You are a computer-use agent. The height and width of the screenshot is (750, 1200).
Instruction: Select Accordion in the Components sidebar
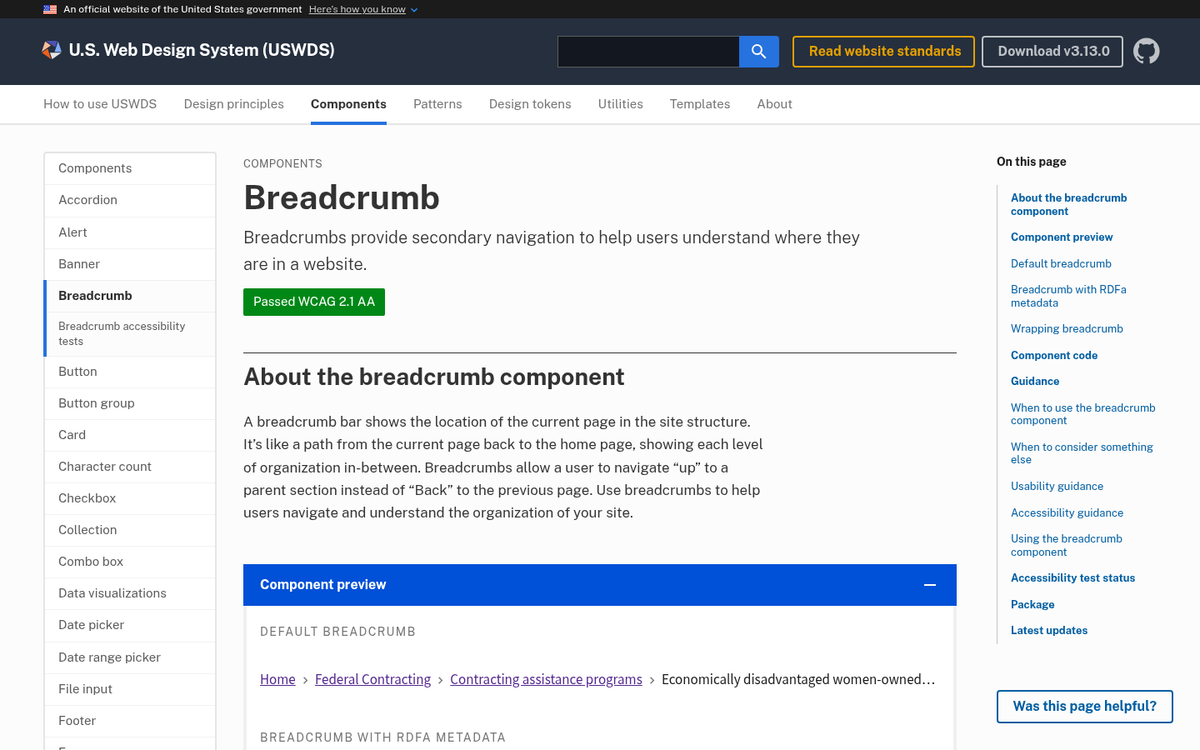88,199
